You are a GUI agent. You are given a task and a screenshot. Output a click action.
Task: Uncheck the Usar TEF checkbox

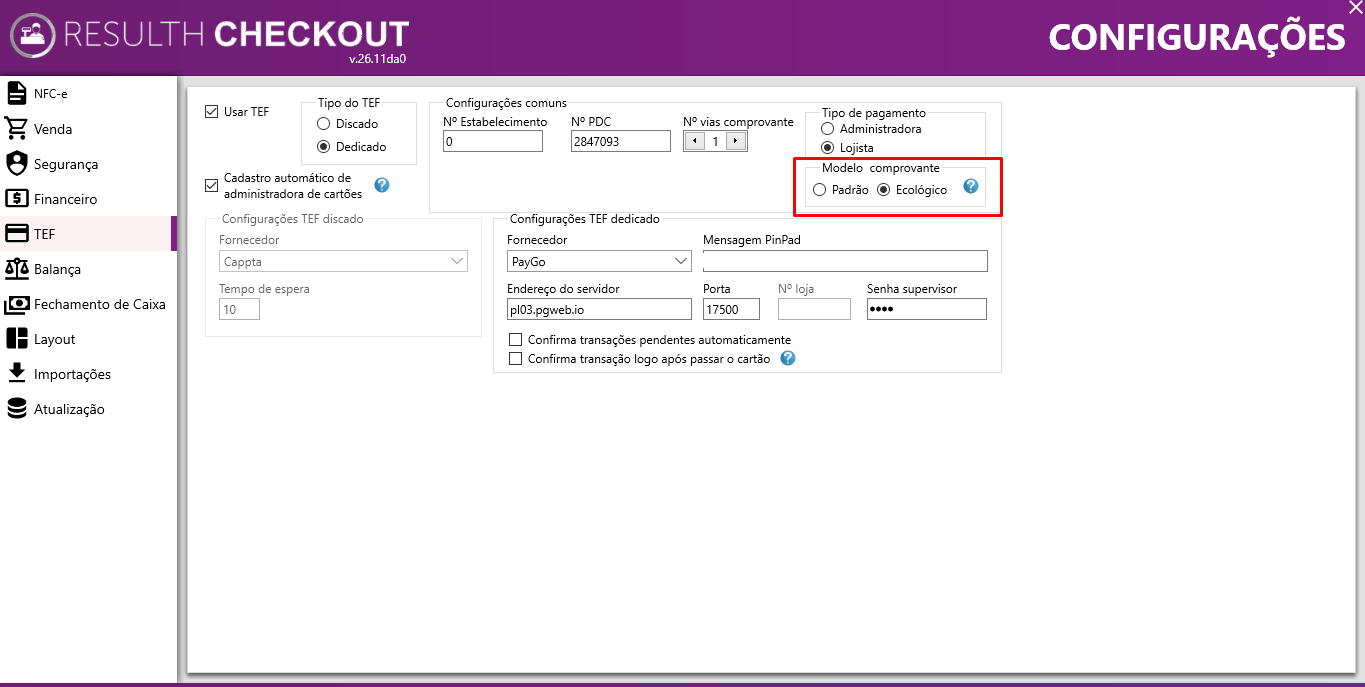(211, 111)
